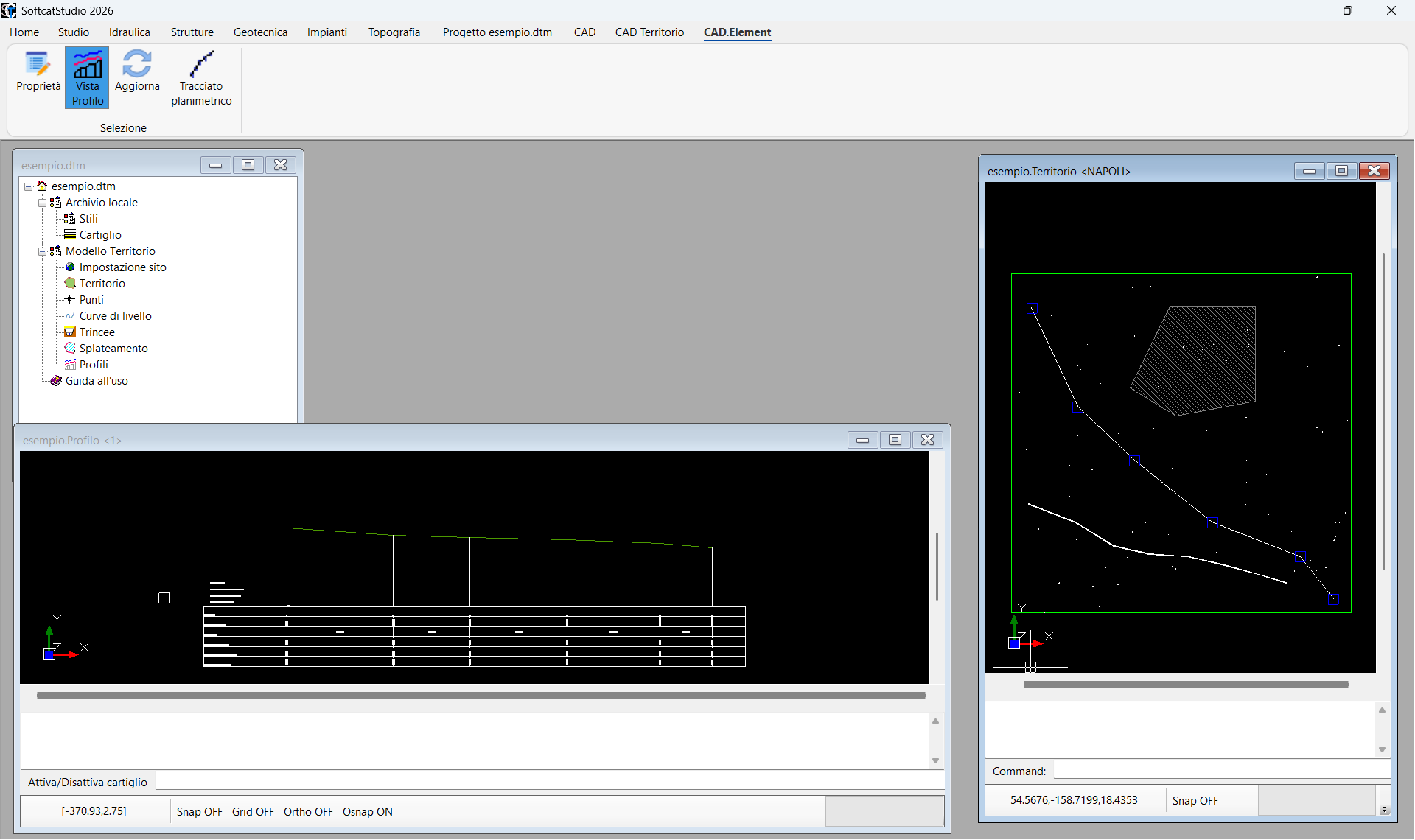This screenshot has width=1415, height=840.
Task: Toggle Snap OFF in the Territorio window
Action: 1195,801
